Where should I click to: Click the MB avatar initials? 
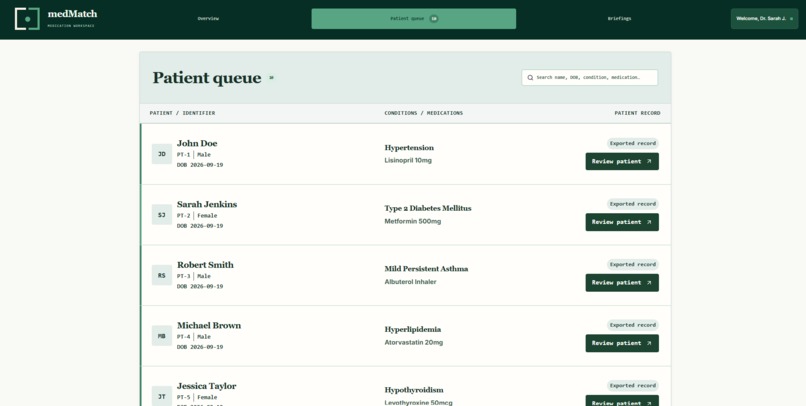pos(162,336)
